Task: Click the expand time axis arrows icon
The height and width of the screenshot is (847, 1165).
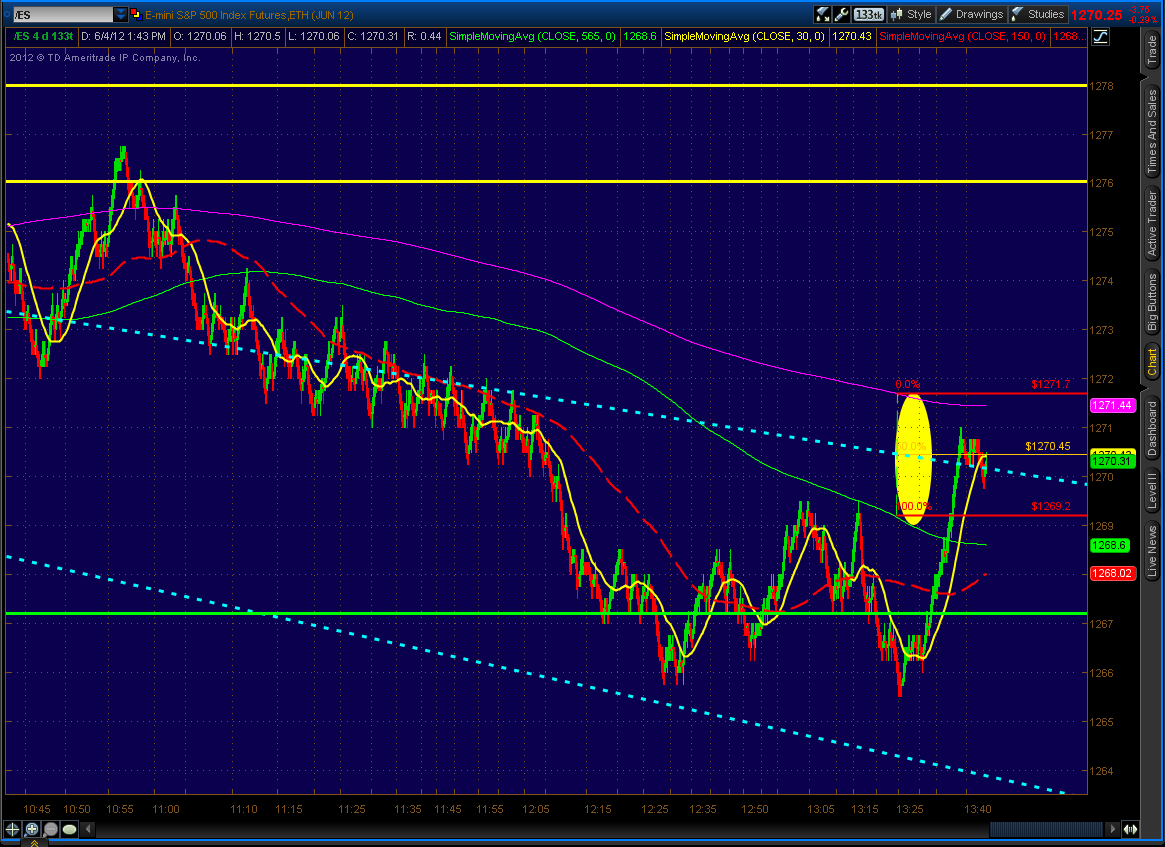Action: click(x=1130, y=829)
